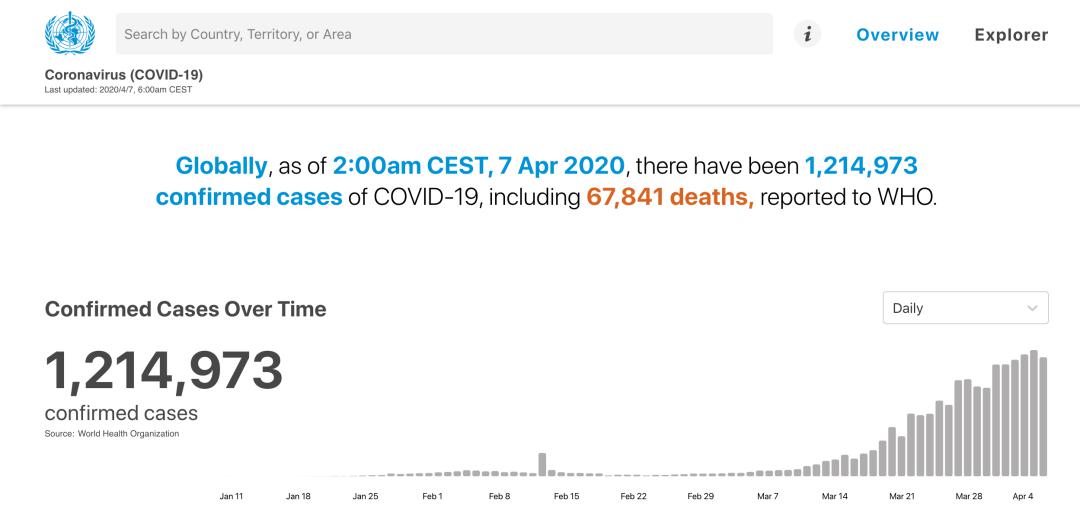
Task: Click the Coronavirus (COVID-19) title
Action: click(124, 74)
